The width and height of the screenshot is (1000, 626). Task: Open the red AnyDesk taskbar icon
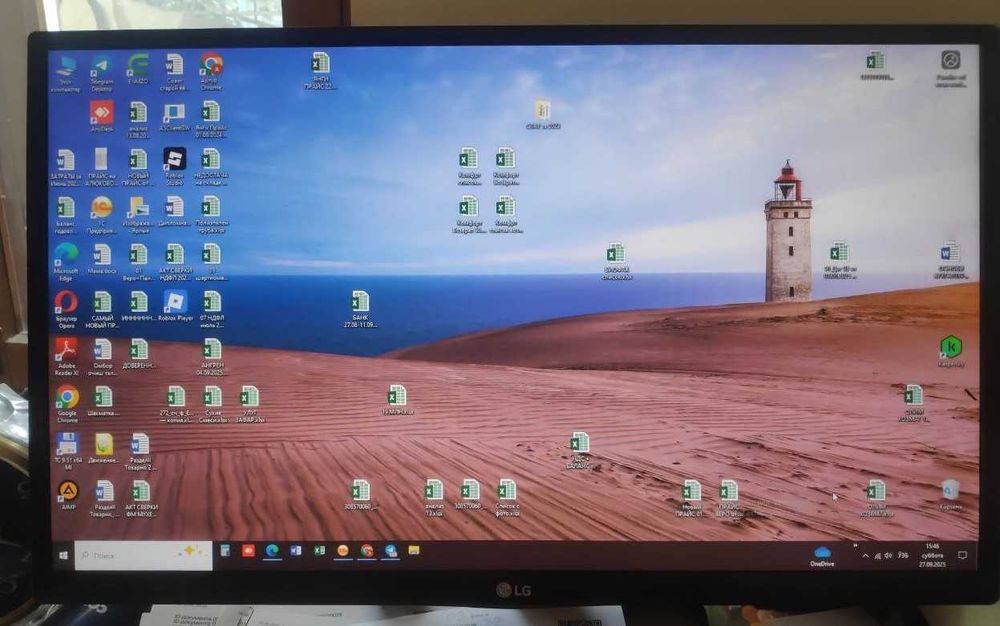pyautogui.click(x=248, y=550)
